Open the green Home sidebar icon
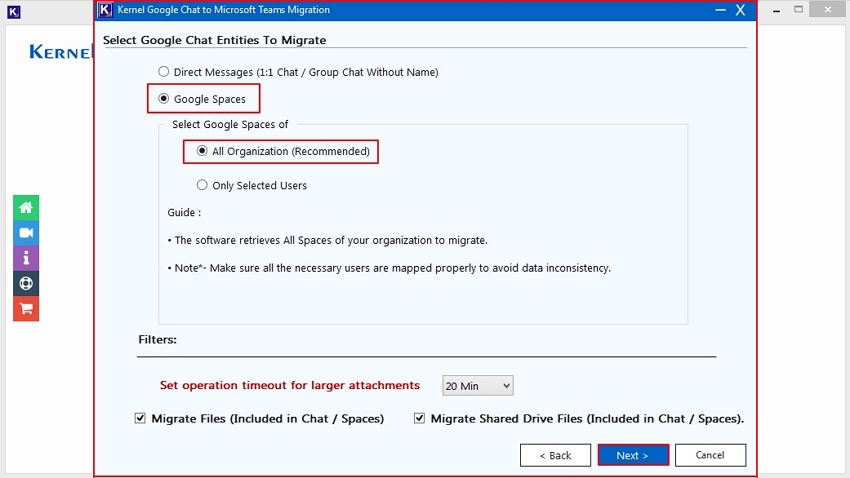This screenshot has width=850, height=478. coord(26,208)
